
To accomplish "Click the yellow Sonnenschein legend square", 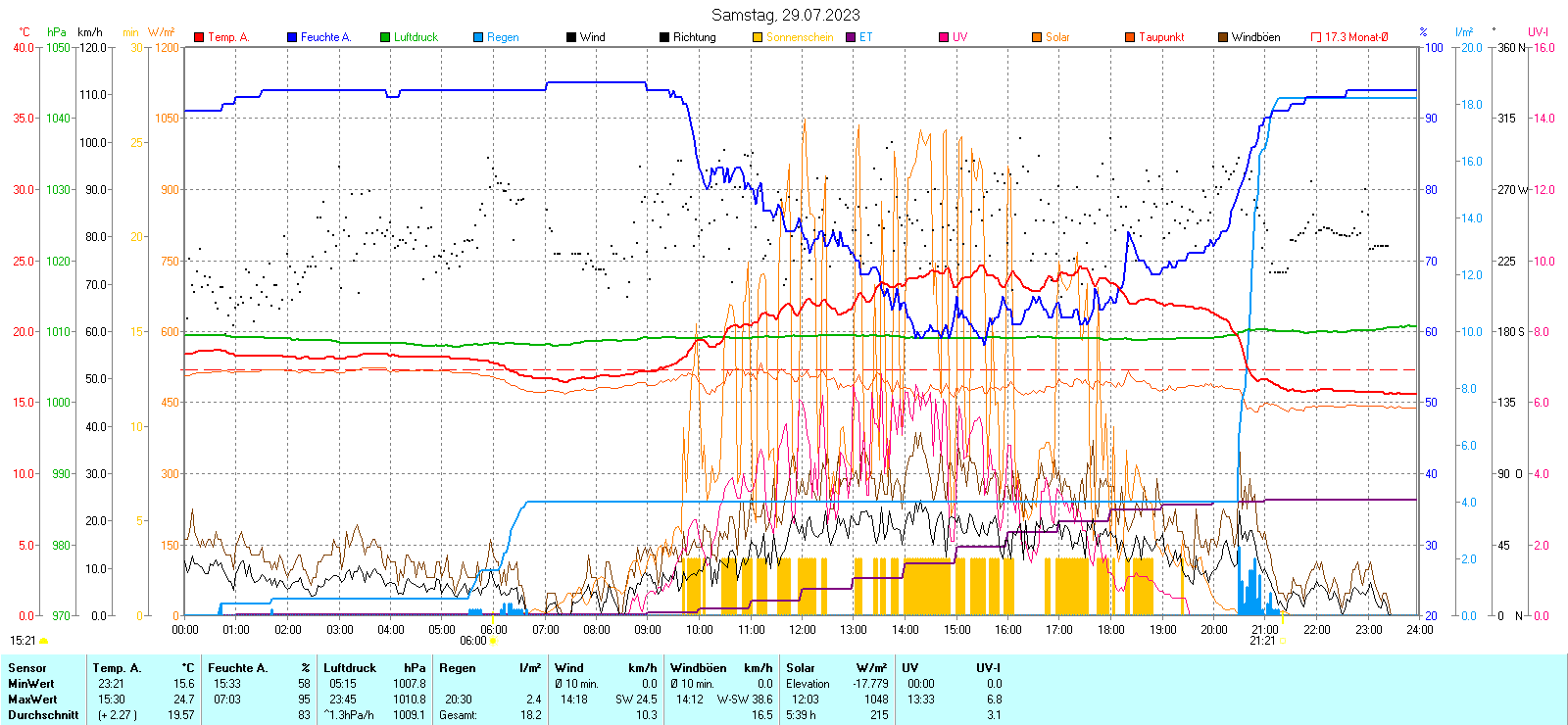I will coord(758,37).
